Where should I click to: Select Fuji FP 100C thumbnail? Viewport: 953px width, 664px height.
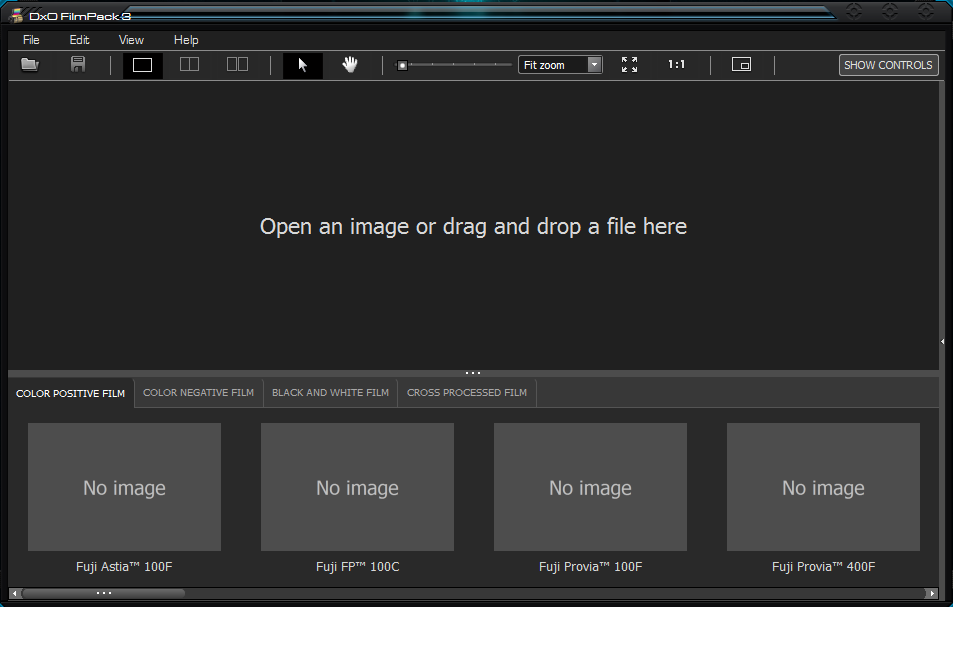click(357, 487)
